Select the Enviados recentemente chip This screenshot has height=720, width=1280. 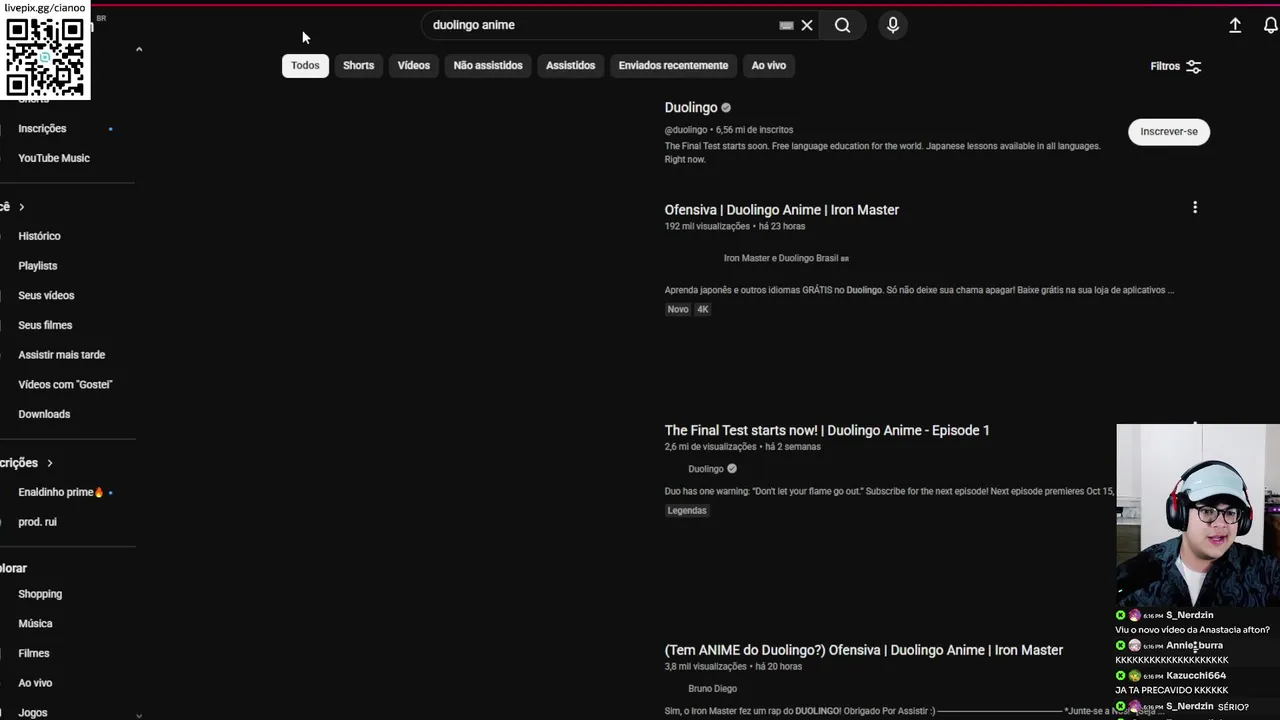[673, 66]
